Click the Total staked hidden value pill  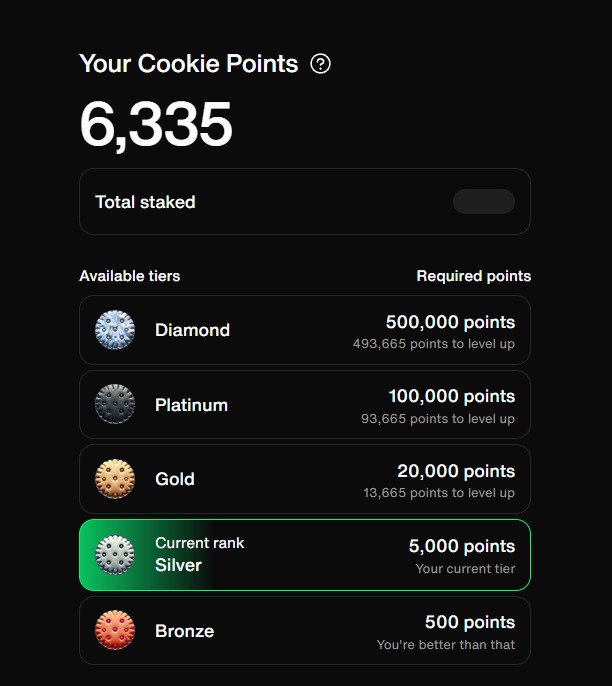484,202
